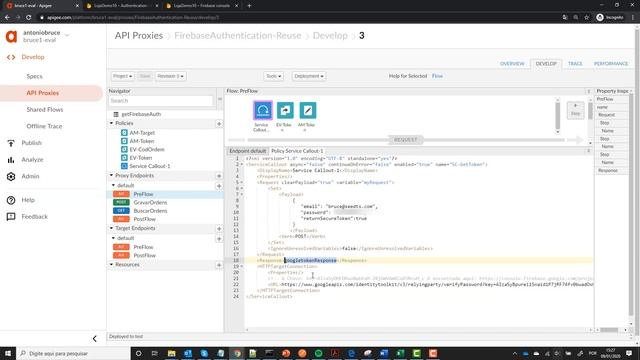This screenshot has width=640, height=360.
Task: Click the Flow help link
Action: [437, 76]
